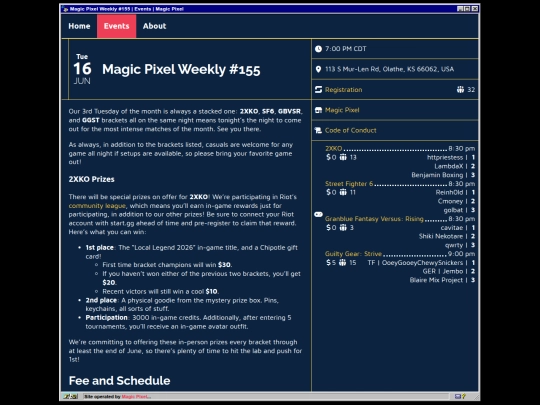Click the 1st place prize bullet text
Viewport: 540px width, 405px height.
click(x=191, y=252)
